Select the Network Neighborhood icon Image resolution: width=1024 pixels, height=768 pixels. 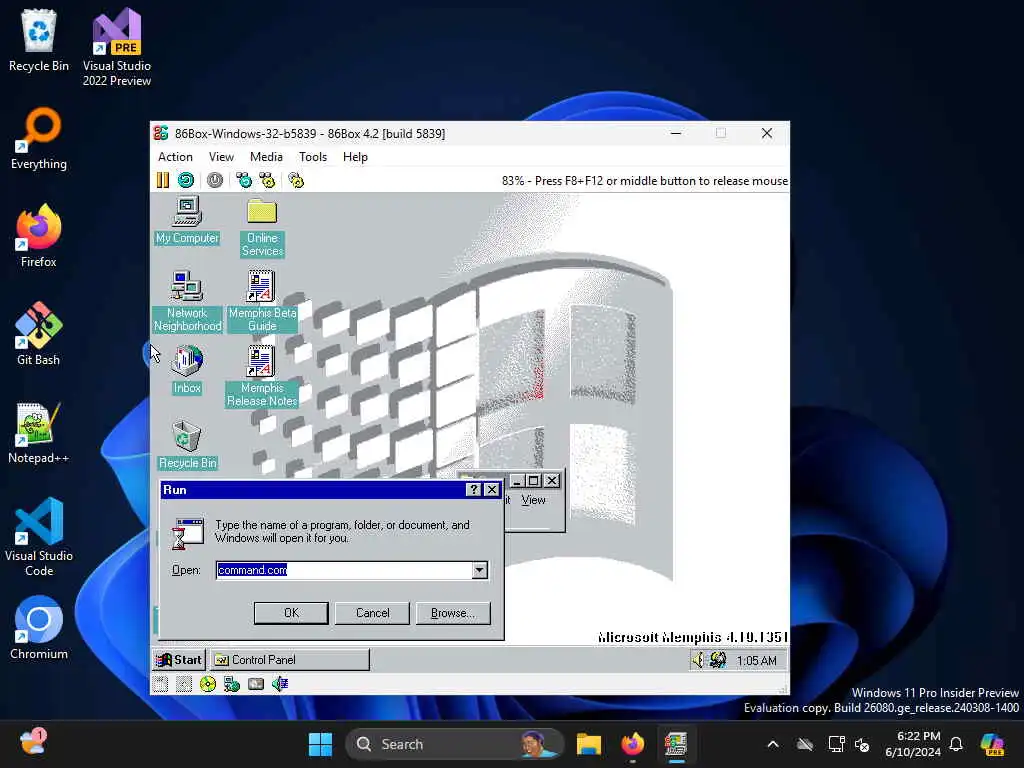pyautogui.click(x=187, y=301)
